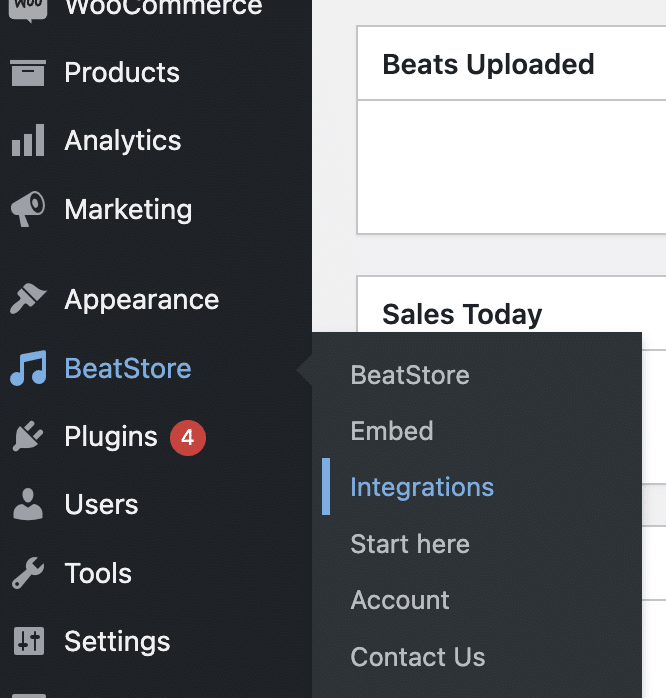This screenshot has width=666, height=698.
Task: Choose Start here in the flyout menu
Action: 410,544
